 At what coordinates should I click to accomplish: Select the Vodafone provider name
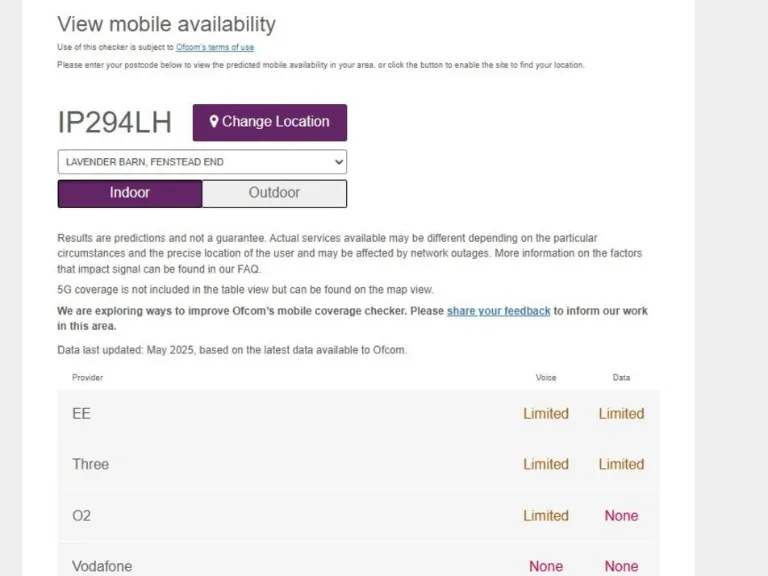pos(102,566)
